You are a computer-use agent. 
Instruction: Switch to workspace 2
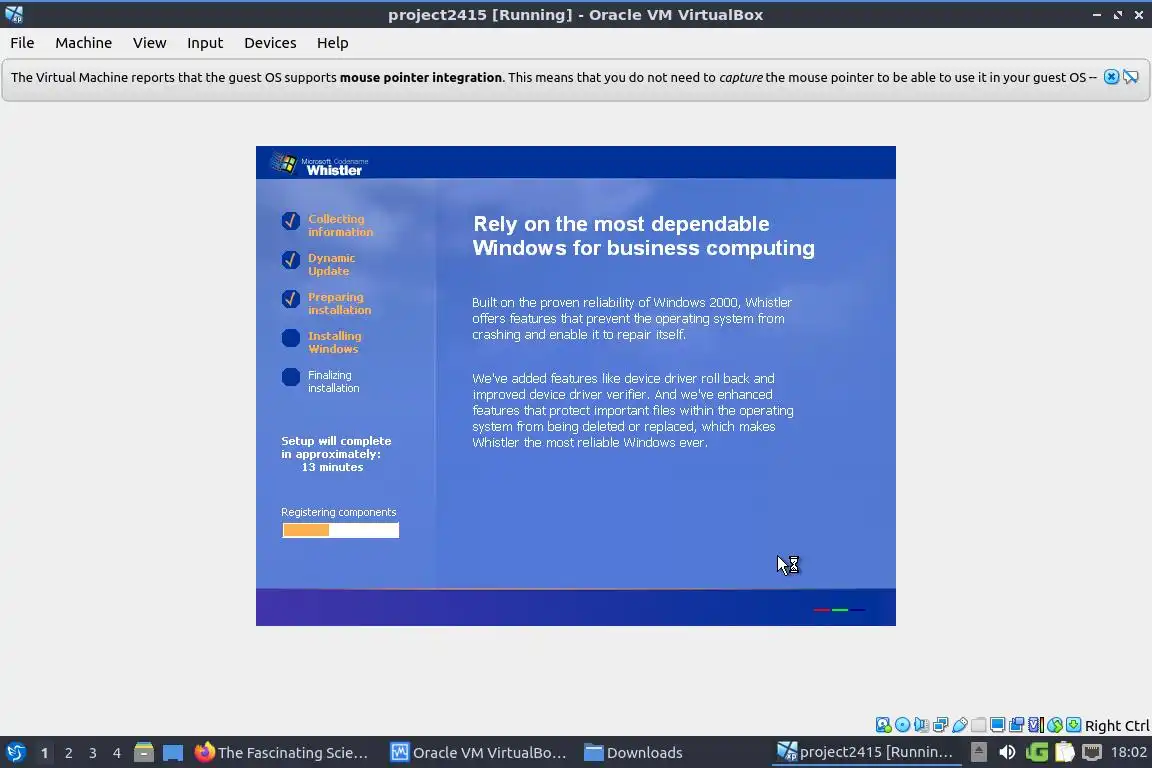[68, 753]
